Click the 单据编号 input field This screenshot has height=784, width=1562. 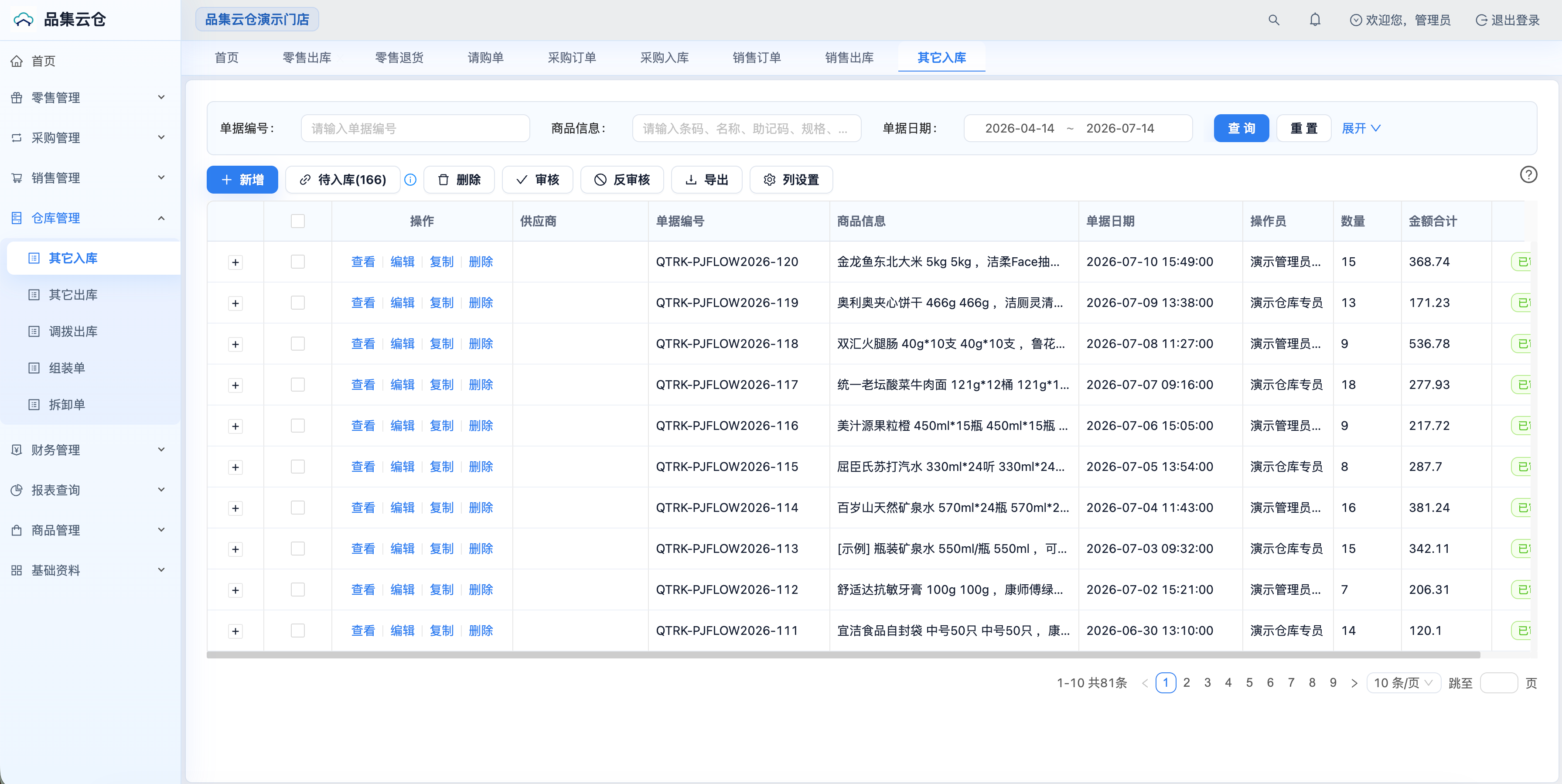[416, 128]
